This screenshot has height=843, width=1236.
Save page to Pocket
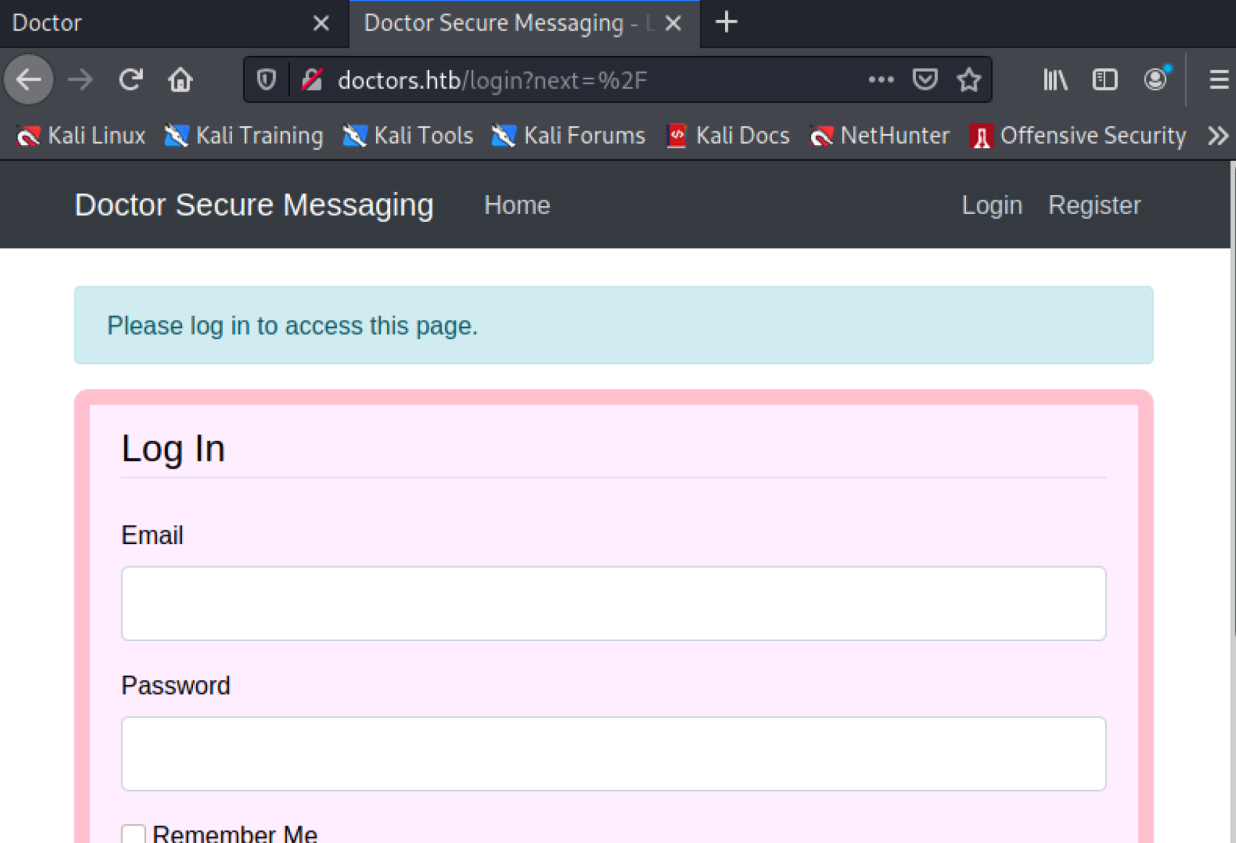[925, 80]
